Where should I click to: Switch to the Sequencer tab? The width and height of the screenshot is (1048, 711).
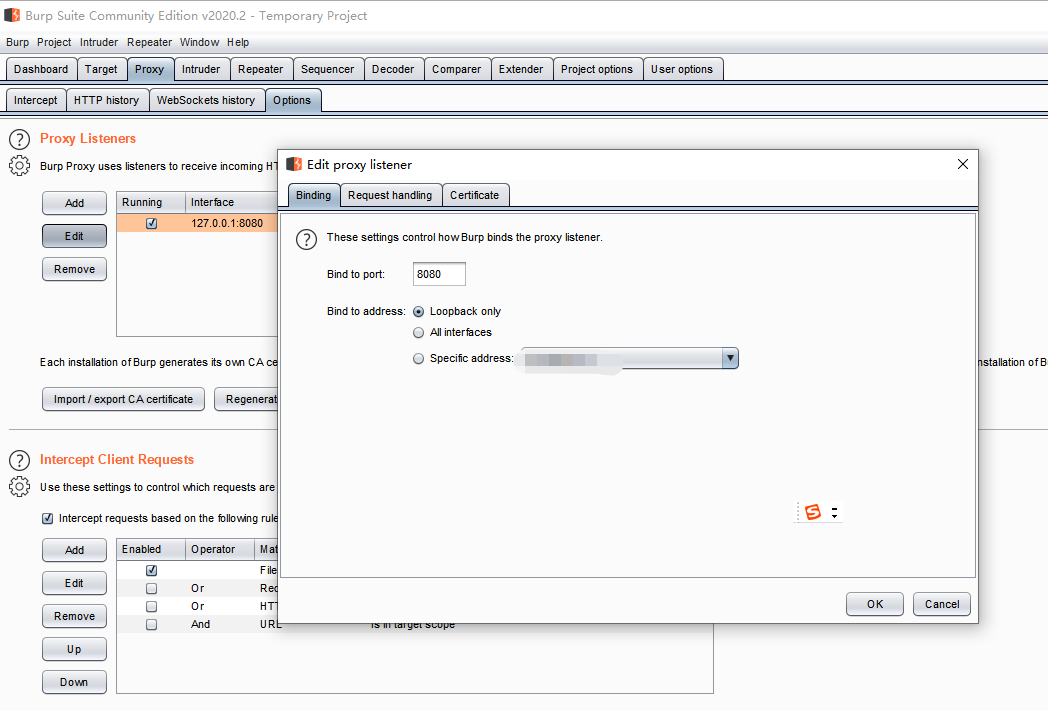click(328, 69)
